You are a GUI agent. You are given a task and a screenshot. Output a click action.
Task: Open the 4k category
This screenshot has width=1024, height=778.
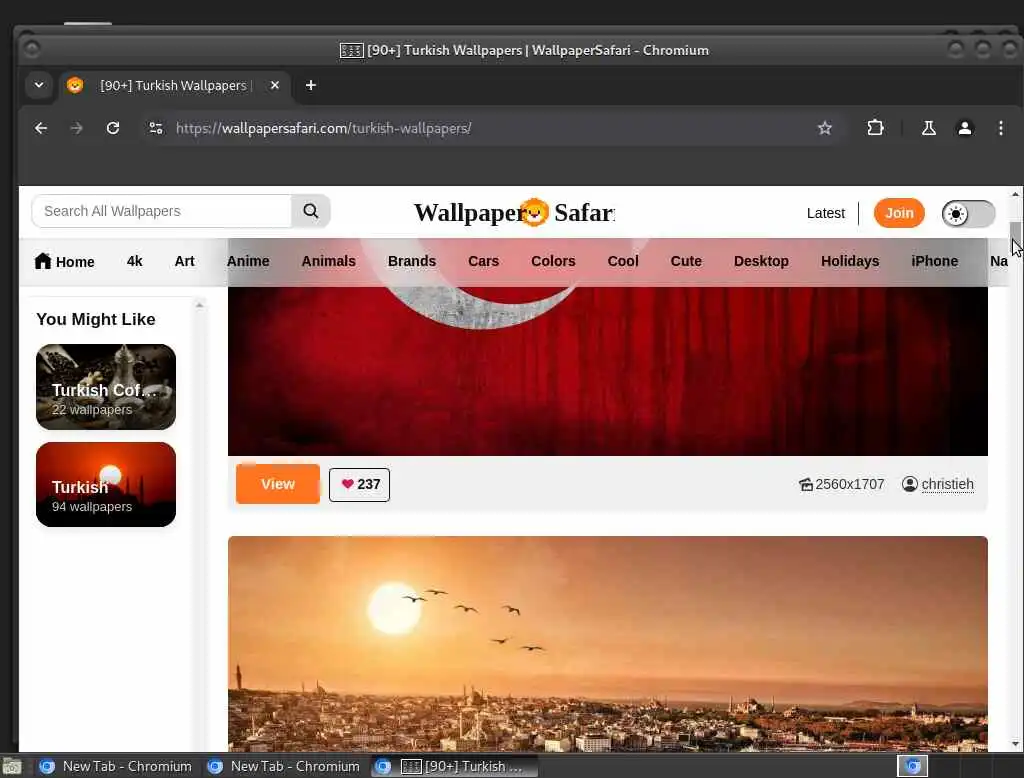(x=135, y=261)
